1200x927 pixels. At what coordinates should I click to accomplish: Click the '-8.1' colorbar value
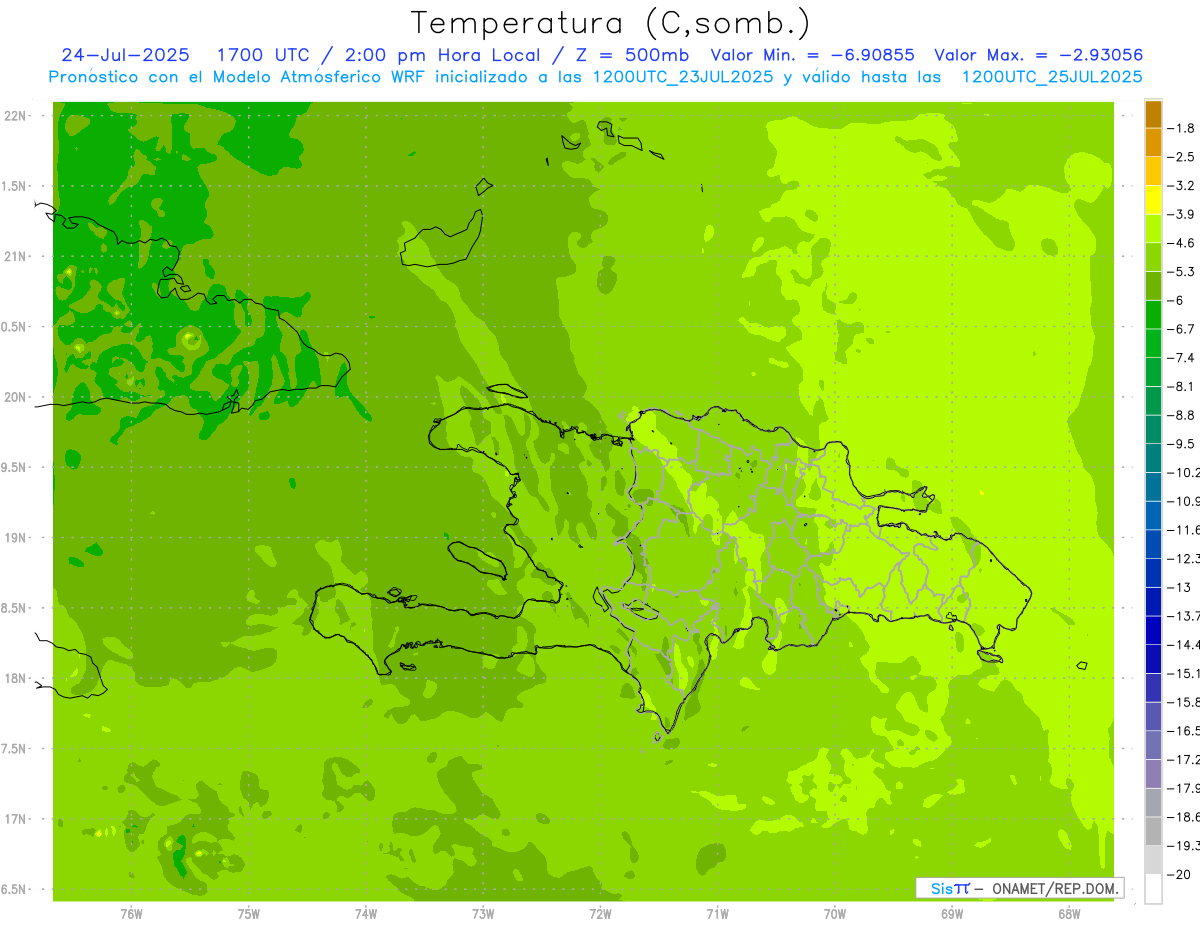[1182, 386]
